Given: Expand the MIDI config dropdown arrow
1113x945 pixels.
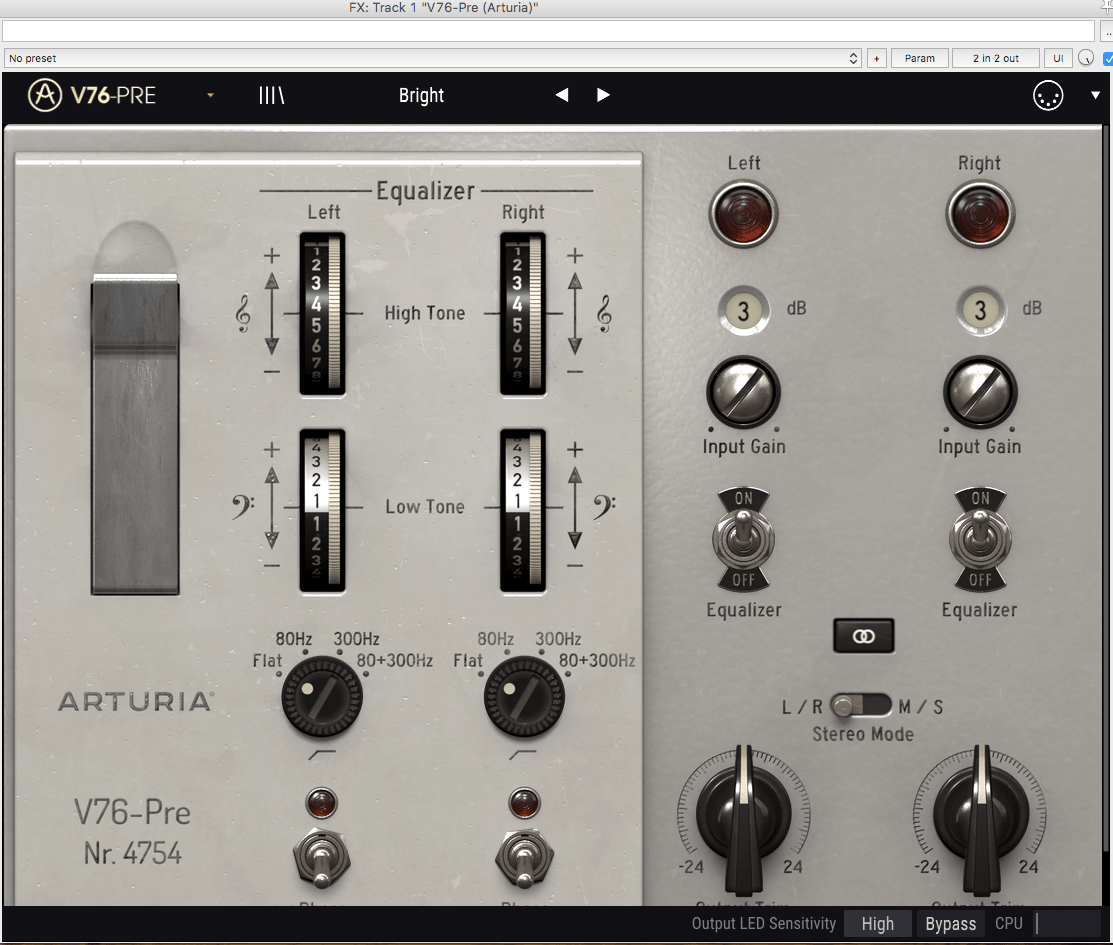Looking at the screenshot, I should tap(1095, 95).
